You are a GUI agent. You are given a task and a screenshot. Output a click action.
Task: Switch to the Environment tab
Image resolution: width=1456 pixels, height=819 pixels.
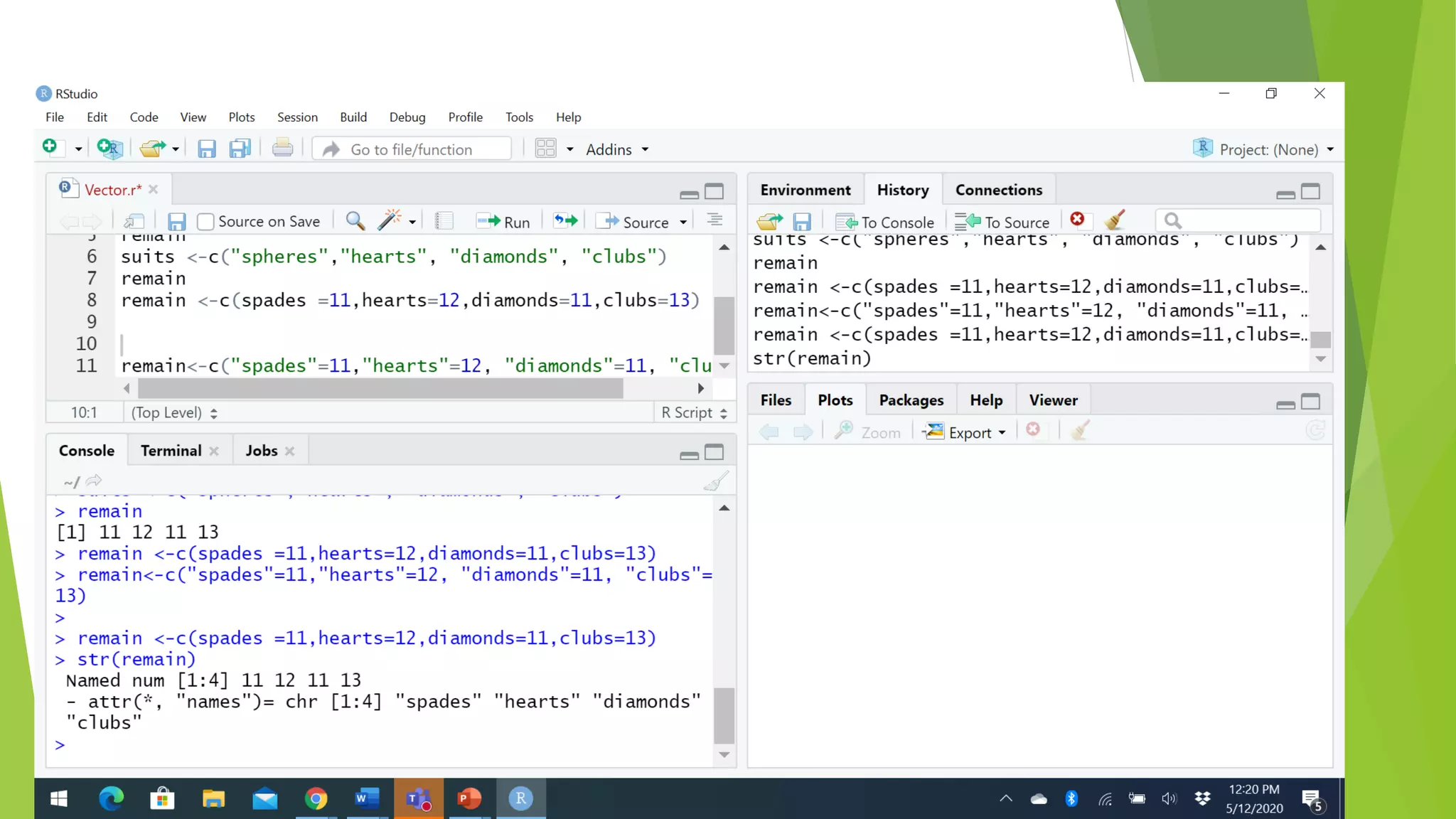tap(805, 190)
